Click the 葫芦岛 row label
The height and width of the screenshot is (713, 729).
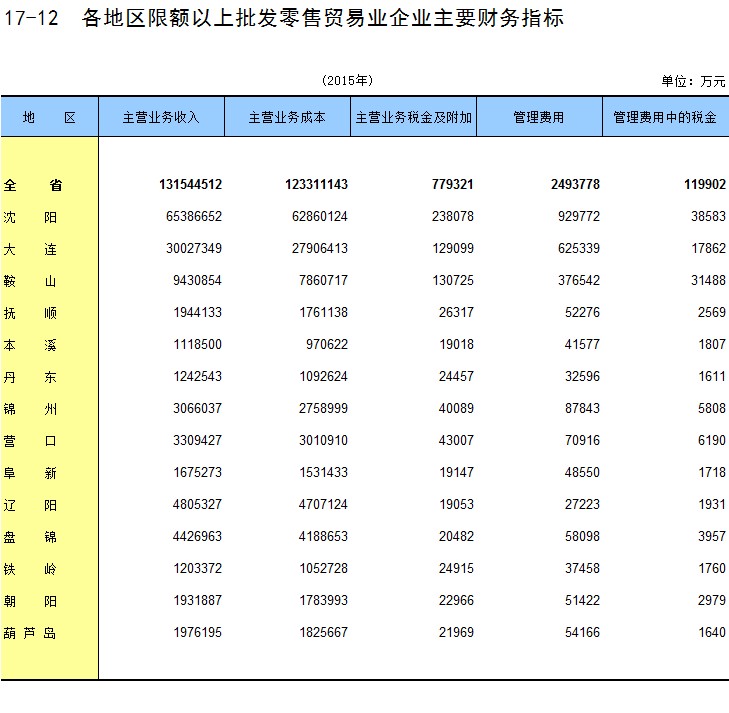[x=32, y=633]
